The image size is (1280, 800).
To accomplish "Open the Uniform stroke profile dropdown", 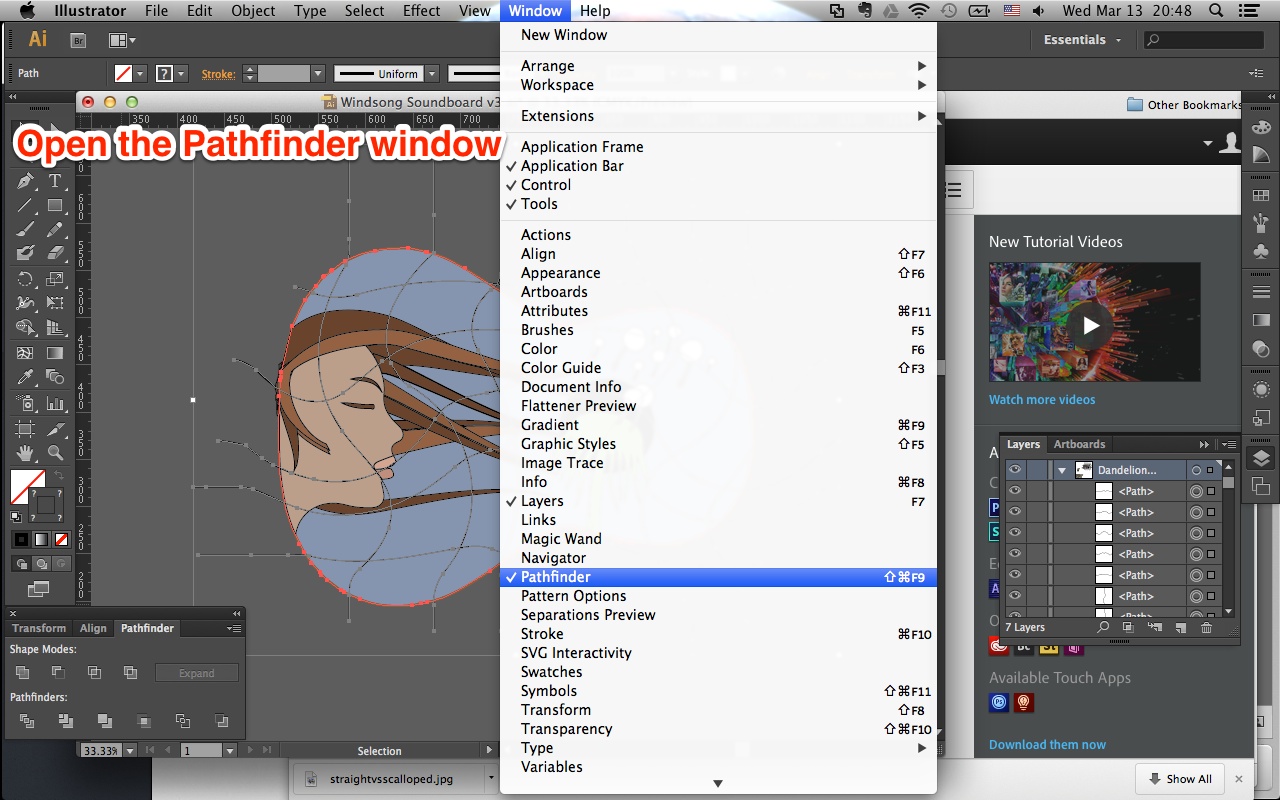I will (432, 74).
